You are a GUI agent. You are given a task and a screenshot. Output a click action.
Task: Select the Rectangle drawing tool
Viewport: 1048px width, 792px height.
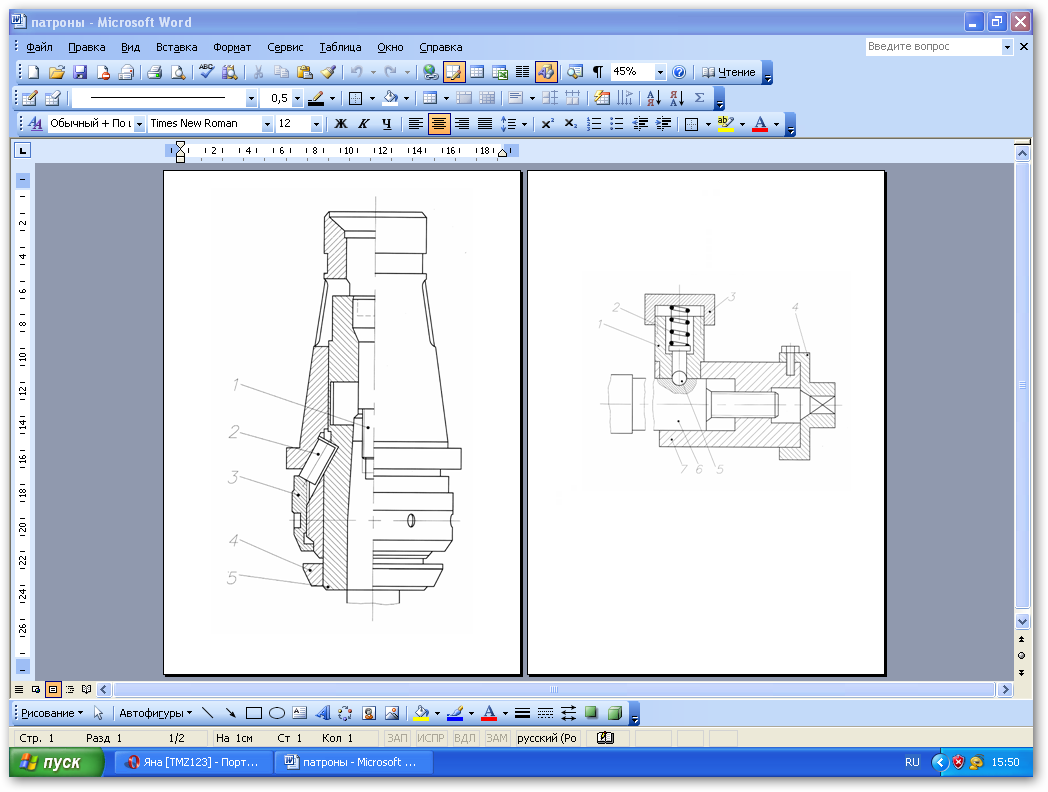254,713
